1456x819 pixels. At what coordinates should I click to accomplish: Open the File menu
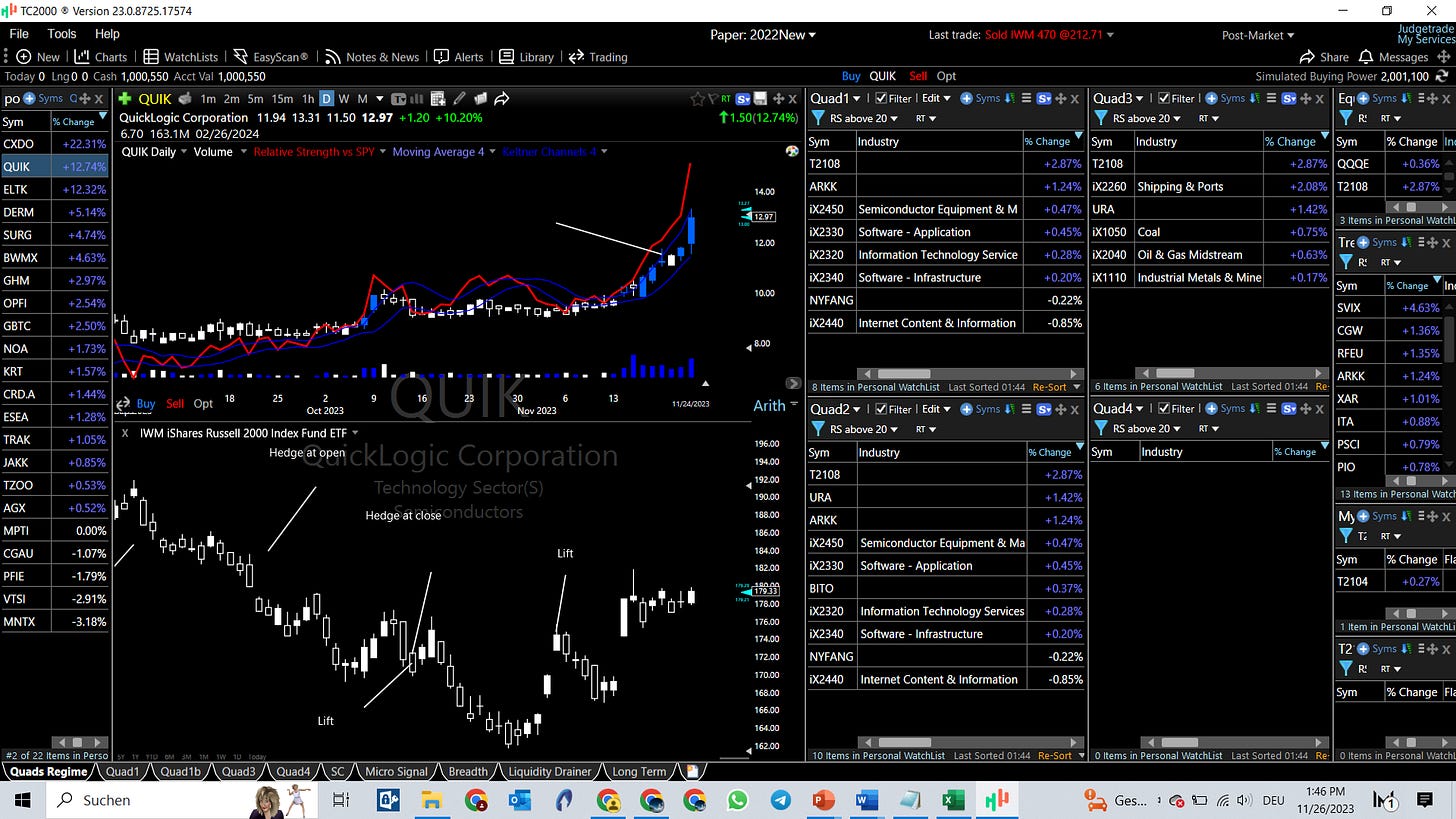(x=19, y=34)
